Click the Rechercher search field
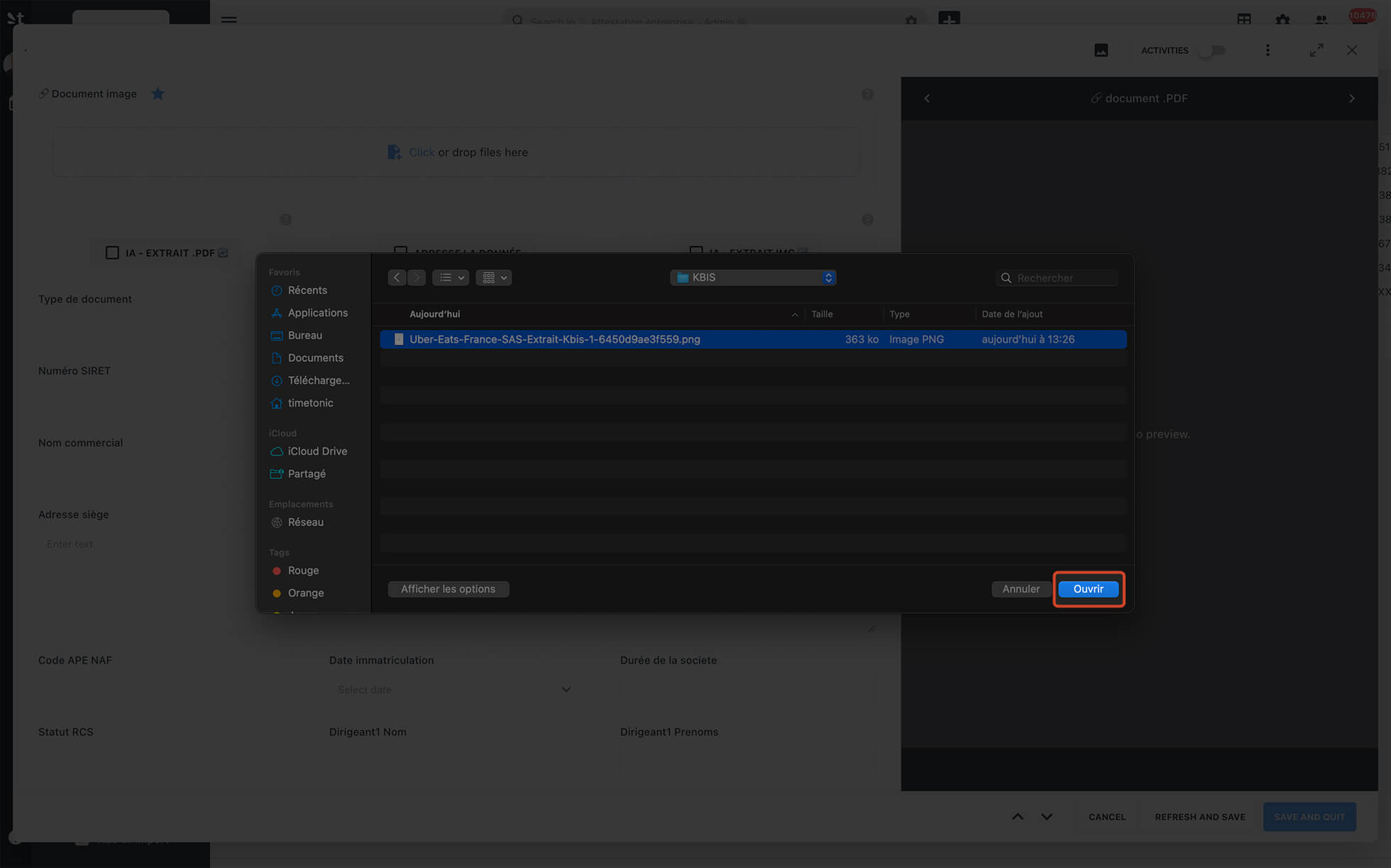1391x868 pixels. click(1062, 278)
